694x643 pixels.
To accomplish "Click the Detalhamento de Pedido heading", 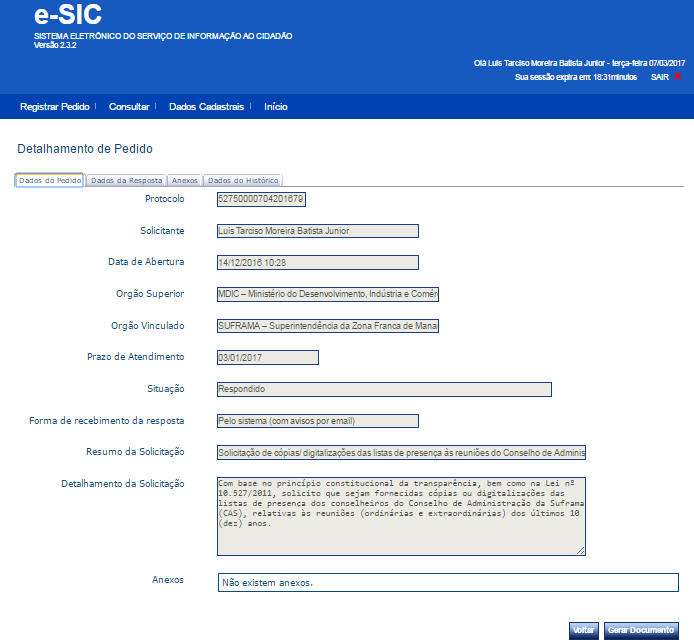I will [85, 149].
